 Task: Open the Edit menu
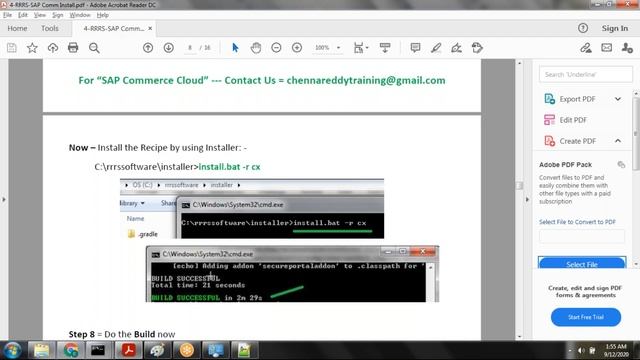(23, 15)
